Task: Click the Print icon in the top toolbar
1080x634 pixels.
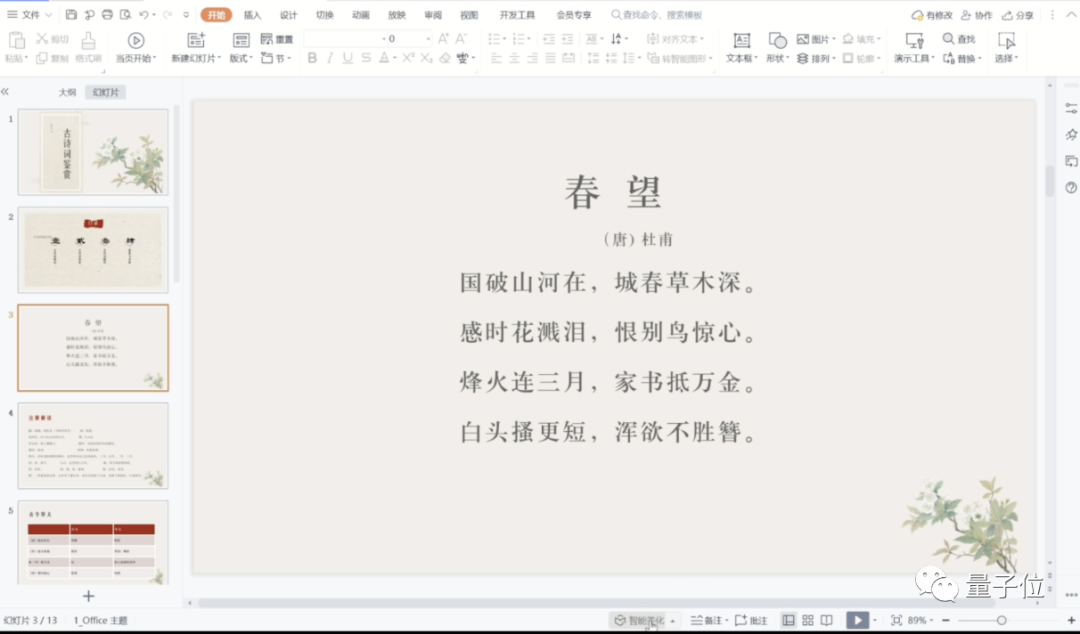Action: 107,15
